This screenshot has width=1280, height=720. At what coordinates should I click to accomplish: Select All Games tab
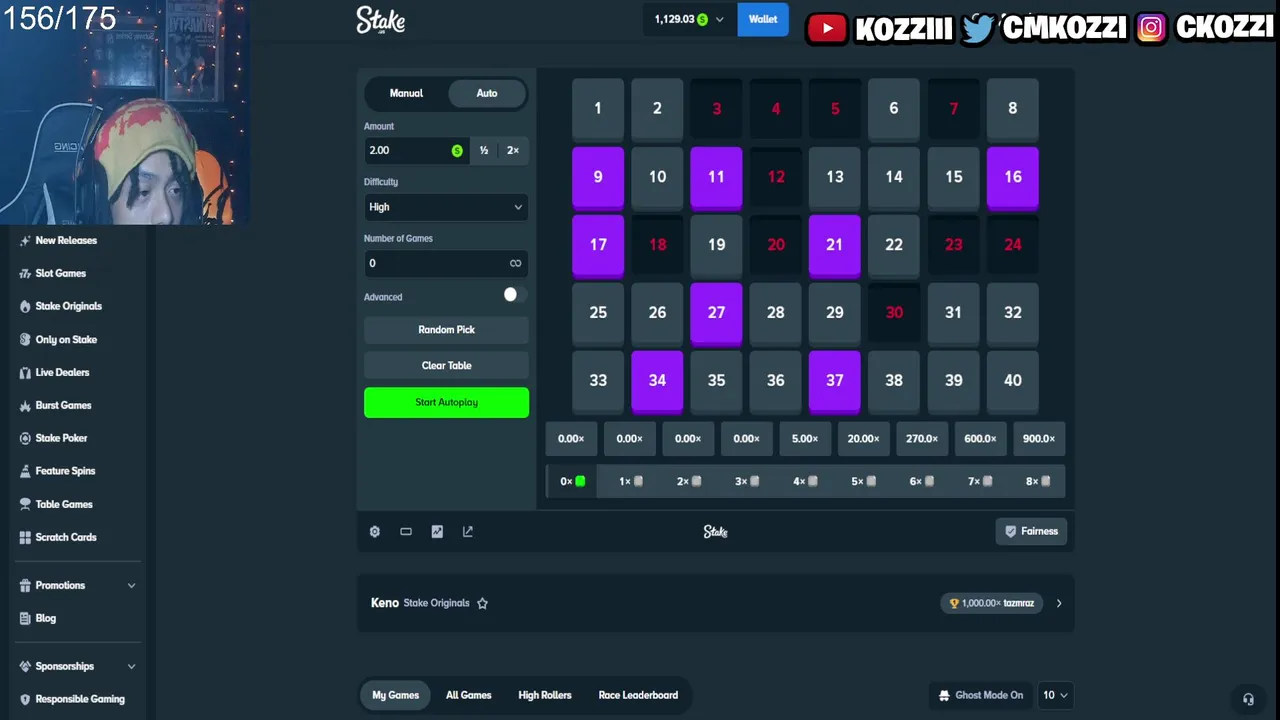coord(468,695)
